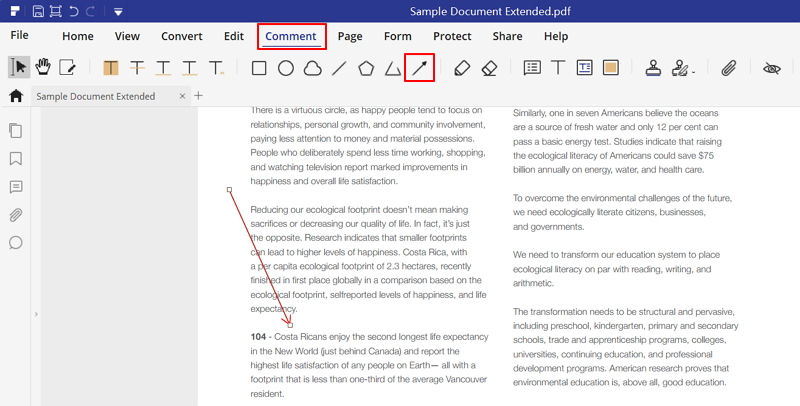Open the Edit tab
800x406 pixels.
234,36
